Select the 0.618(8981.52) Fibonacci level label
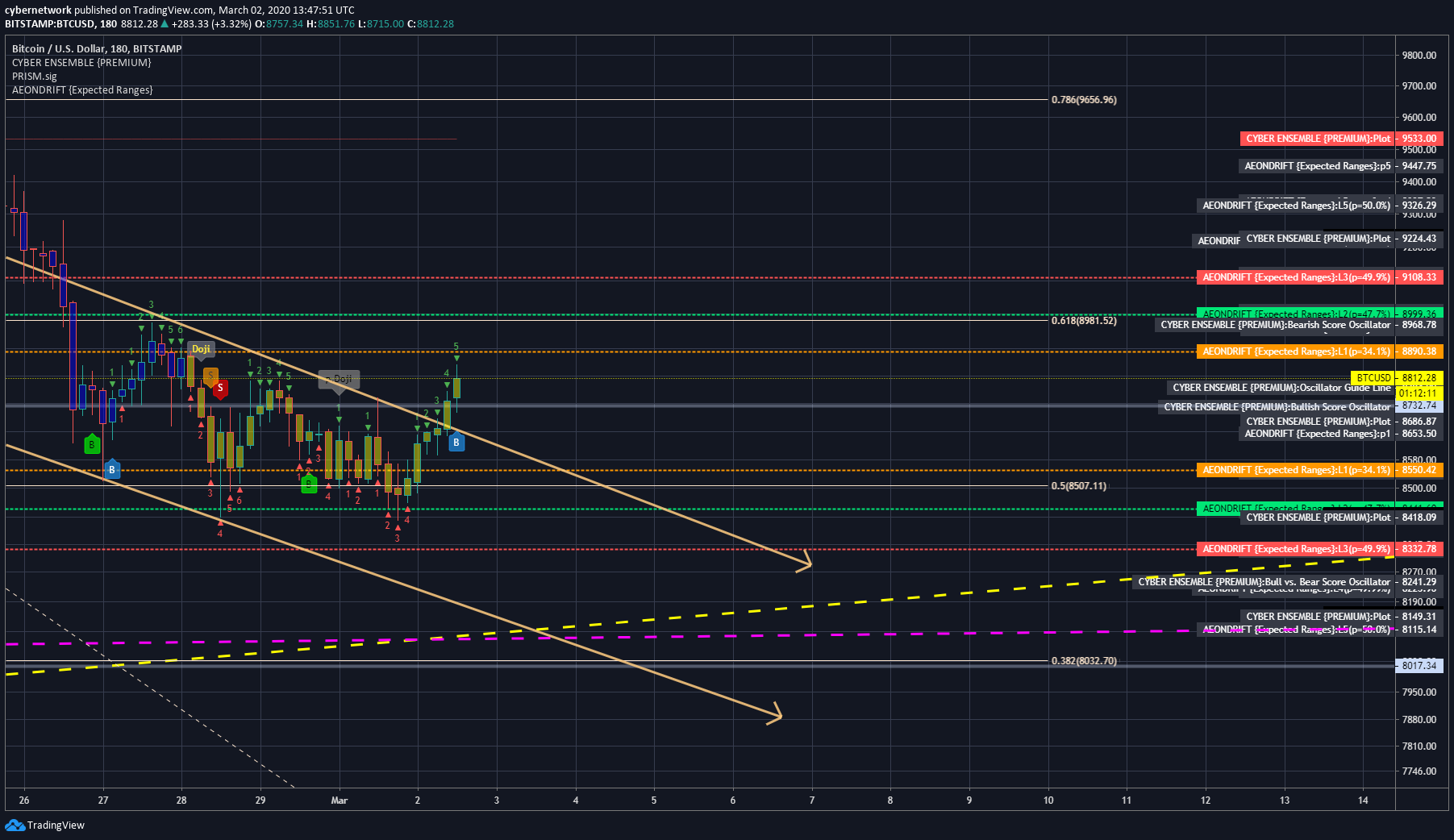 coord(1084,321)
